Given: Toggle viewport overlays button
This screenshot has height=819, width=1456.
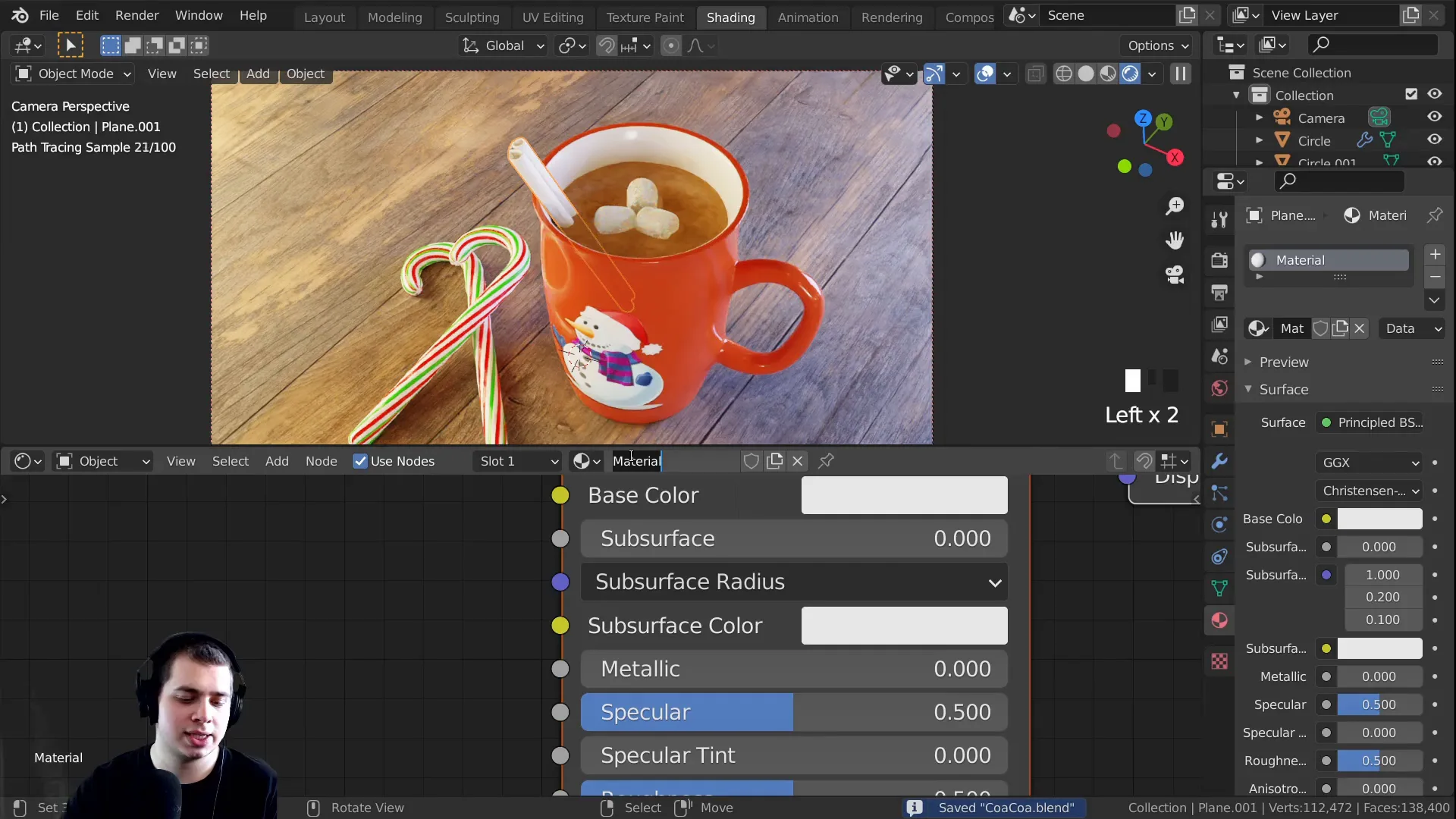Looking at the screenshot, I should (985, 74).
